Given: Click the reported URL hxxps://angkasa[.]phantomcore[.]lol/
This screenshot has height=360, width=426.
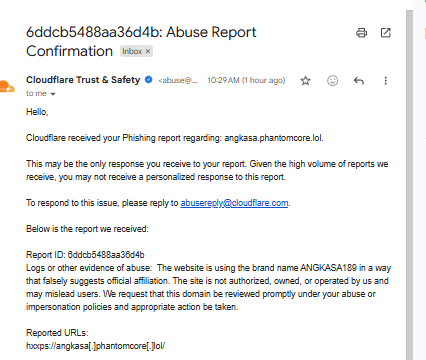Looking at the screenshot, I should point(96,346).
